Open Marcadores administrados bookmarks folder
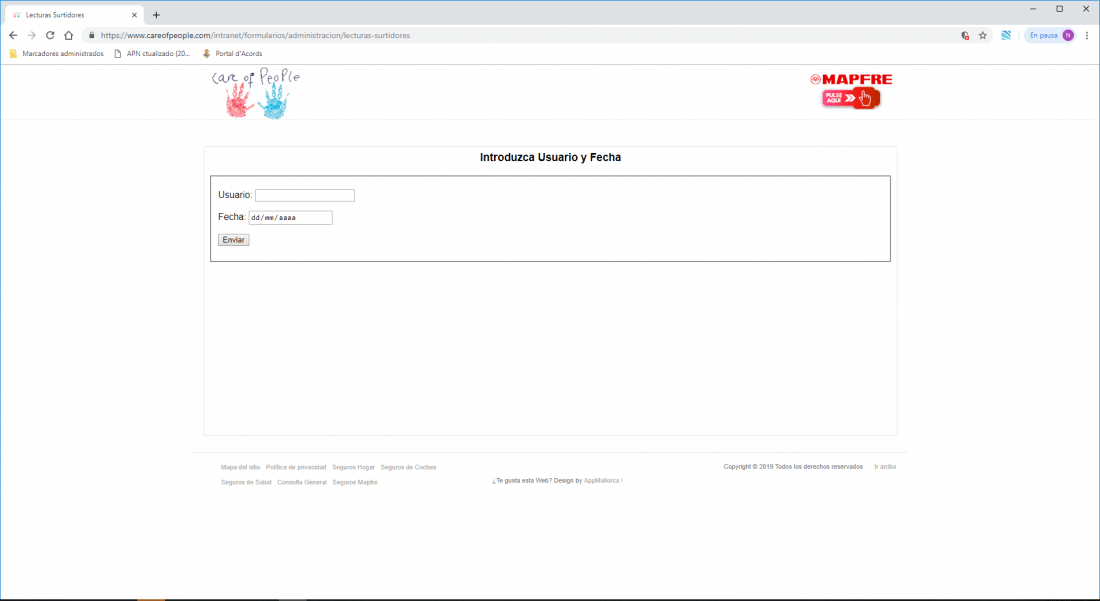The width and height of the screenshot is (1100, 601). tap(57, 53)
